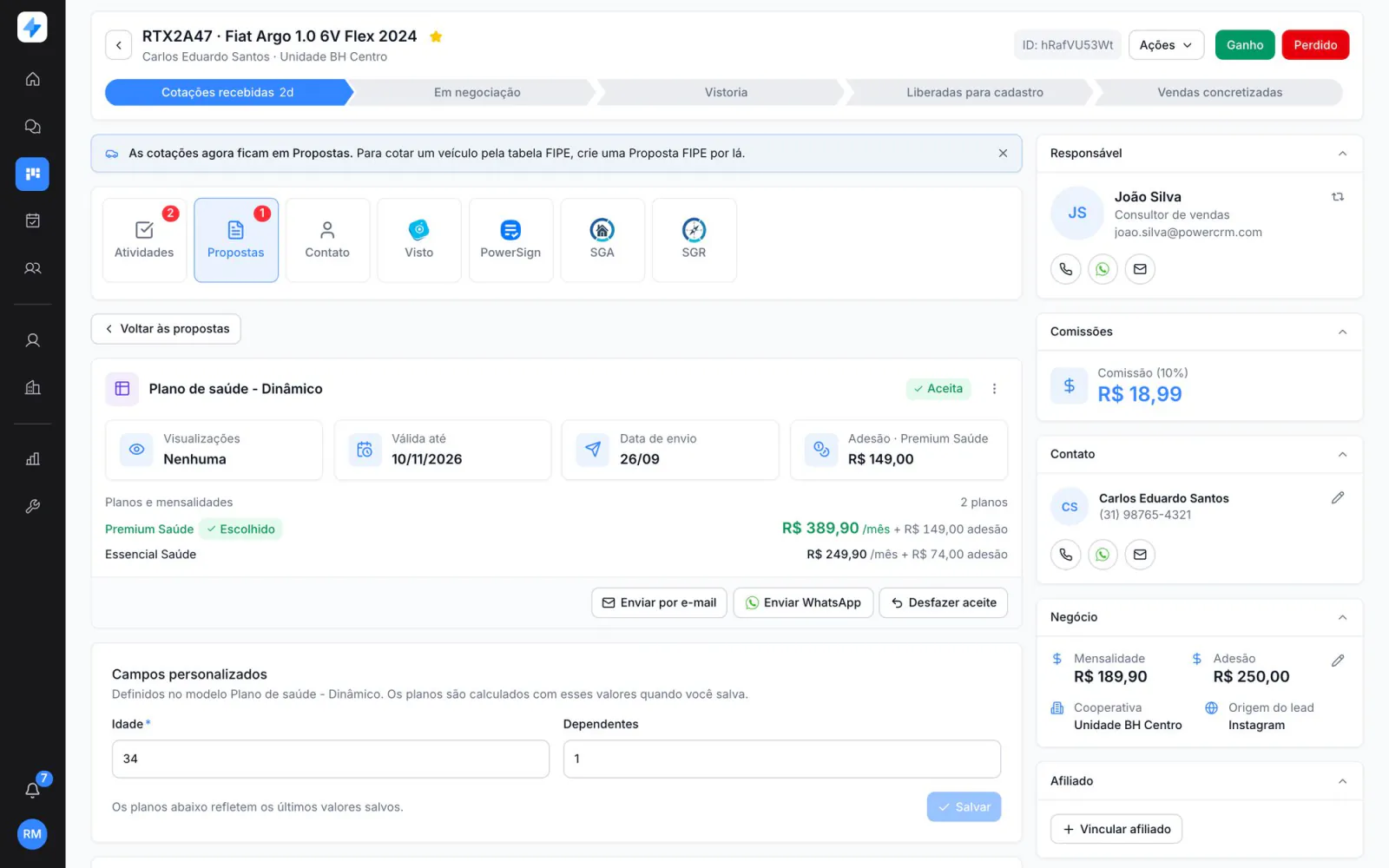Message João Silva on WhatsApp icon

pyautogui.click(x=1103, y=269)
